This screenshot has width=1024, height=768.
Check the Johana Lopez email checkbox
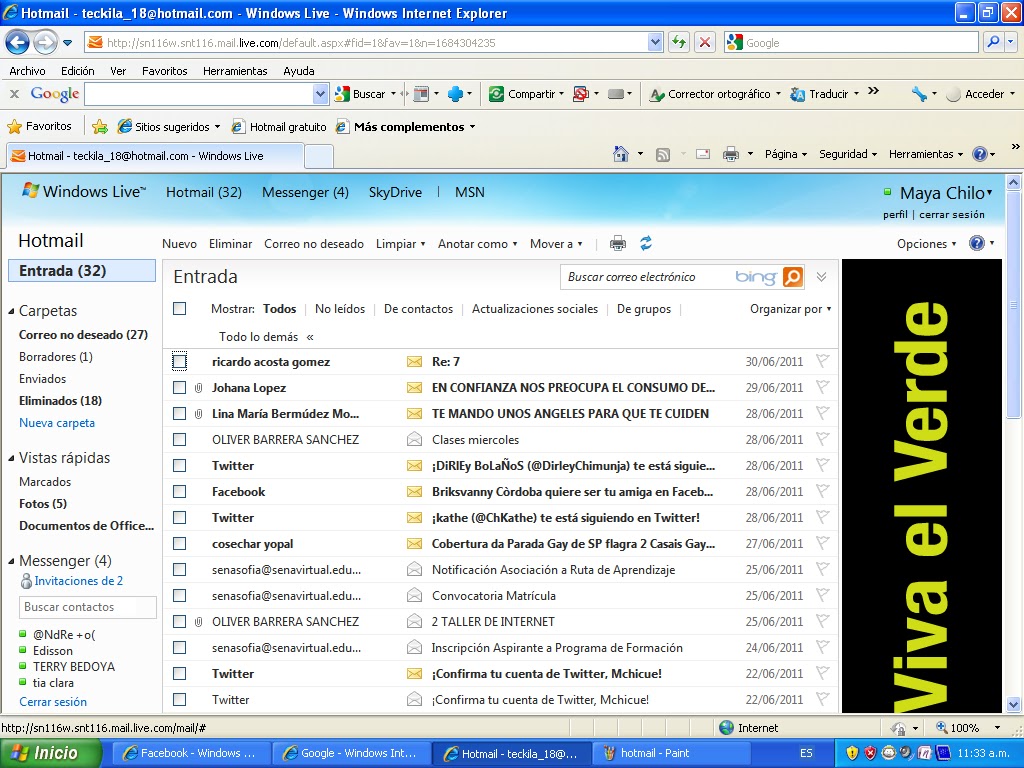180,387
